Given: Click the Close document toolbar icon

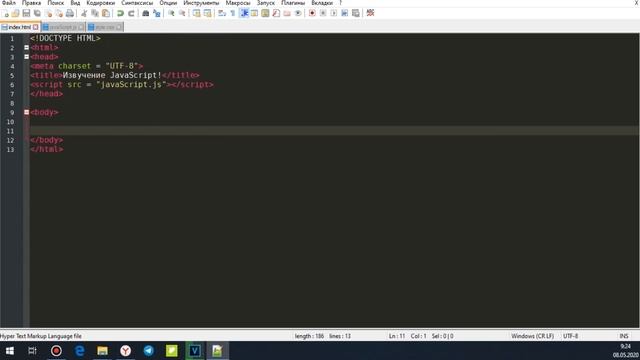Looking at the screenshot, I should pyautogui.click(x=48, y=13).
